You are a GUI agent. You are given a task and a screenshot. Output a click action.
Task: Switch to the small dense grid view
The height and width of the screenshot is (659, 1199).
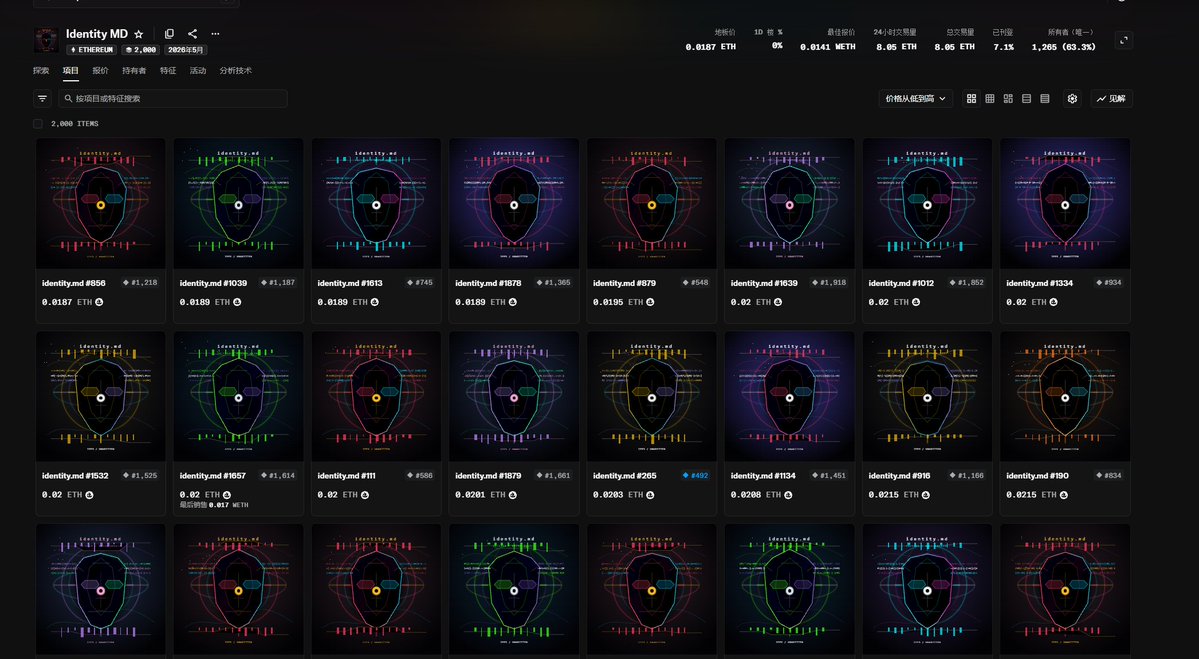989,99
